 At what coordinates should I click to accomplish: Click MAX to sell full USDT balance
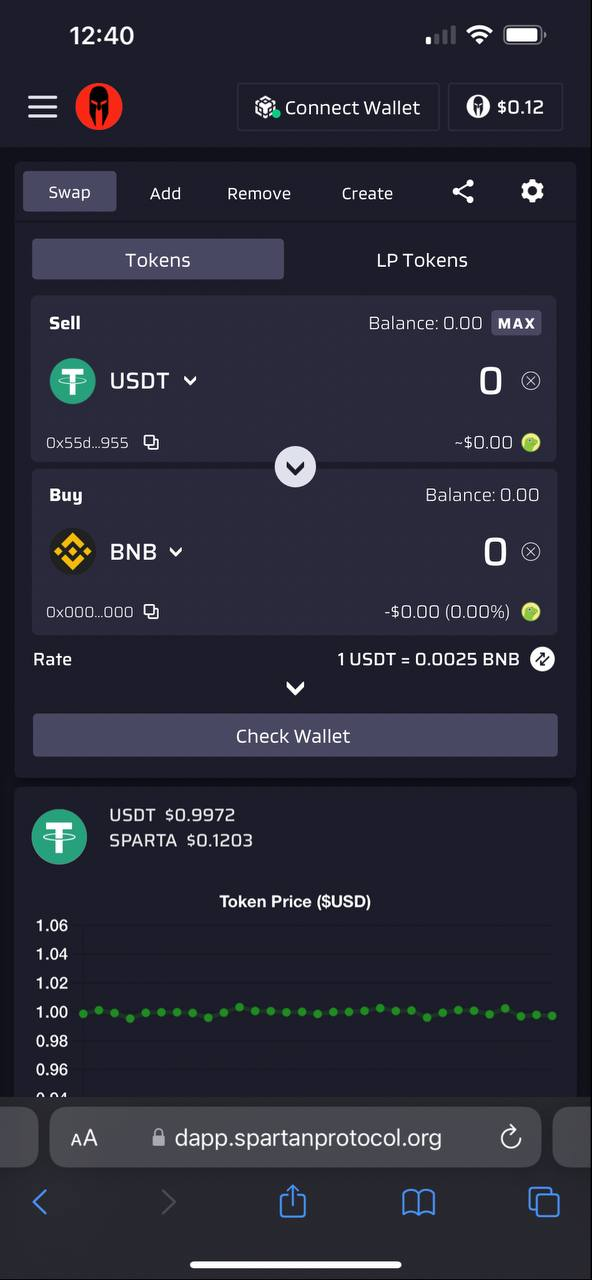pyautogui.click(x=516, y=323)
